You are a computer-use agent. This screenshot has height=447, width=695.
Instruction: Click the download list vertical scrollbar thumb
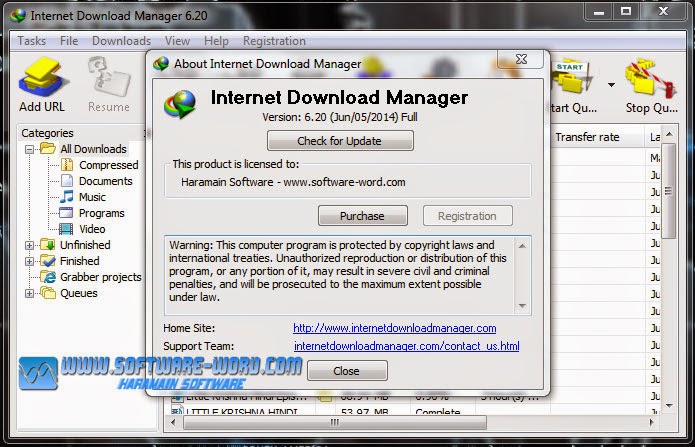pos(668,191)
